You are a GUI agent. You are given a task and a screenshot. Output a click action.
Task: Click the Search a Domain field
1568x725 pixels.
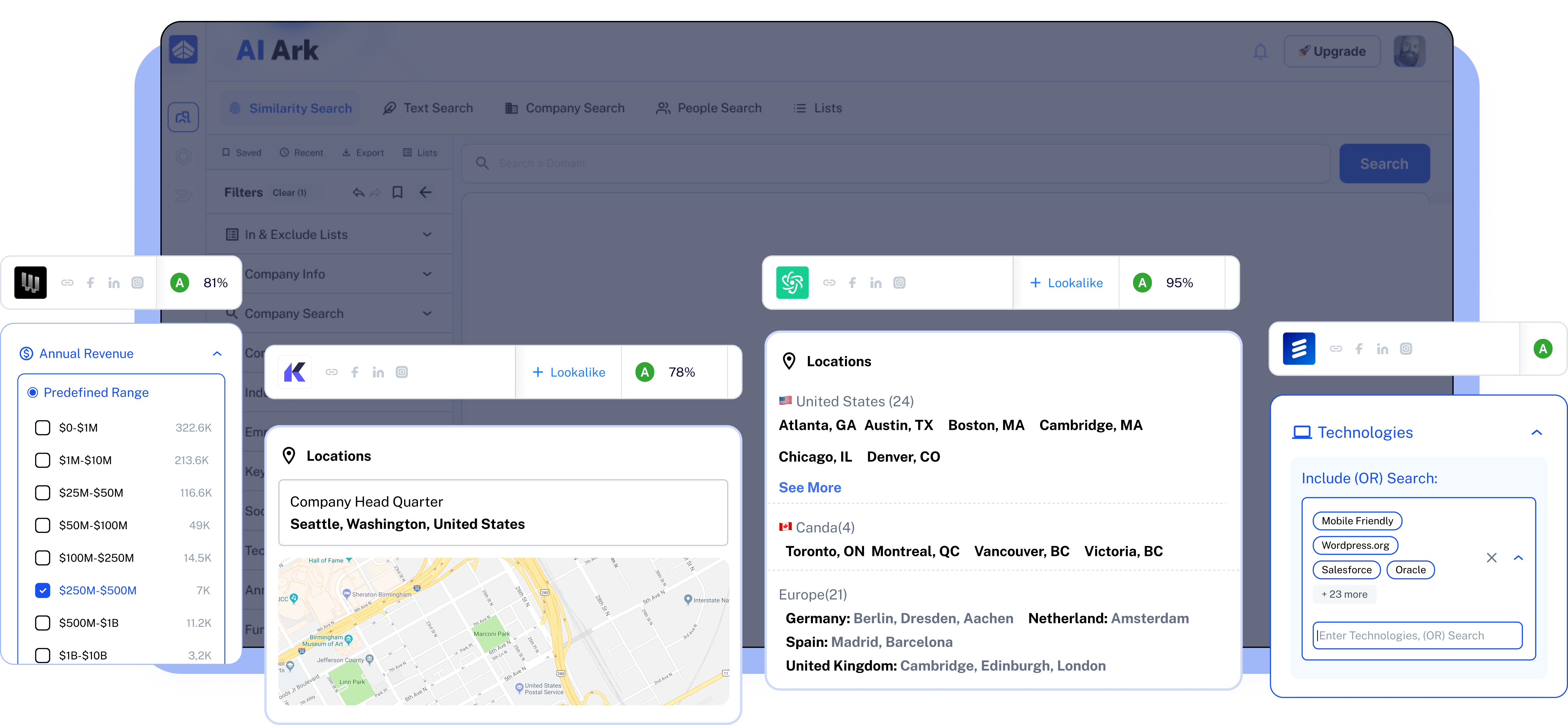coord(895,163)
